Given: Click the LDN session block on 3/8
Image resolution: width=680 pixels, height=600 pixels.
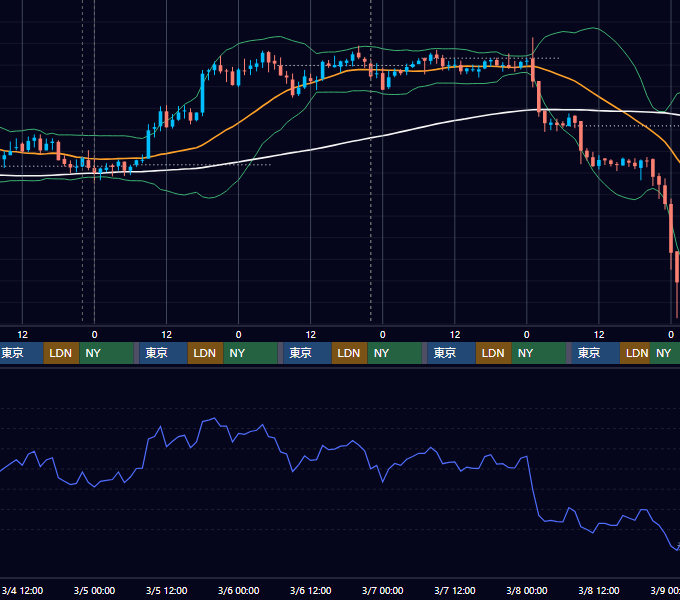Looking at the screenshot, I should click(635, 353).
